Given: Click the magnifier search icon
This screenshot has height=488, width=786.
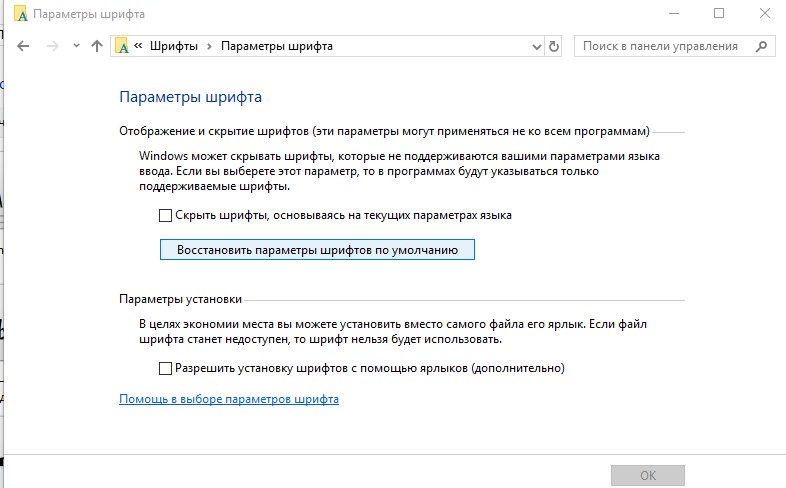Looking at the screenshot, I should (761, 47).
